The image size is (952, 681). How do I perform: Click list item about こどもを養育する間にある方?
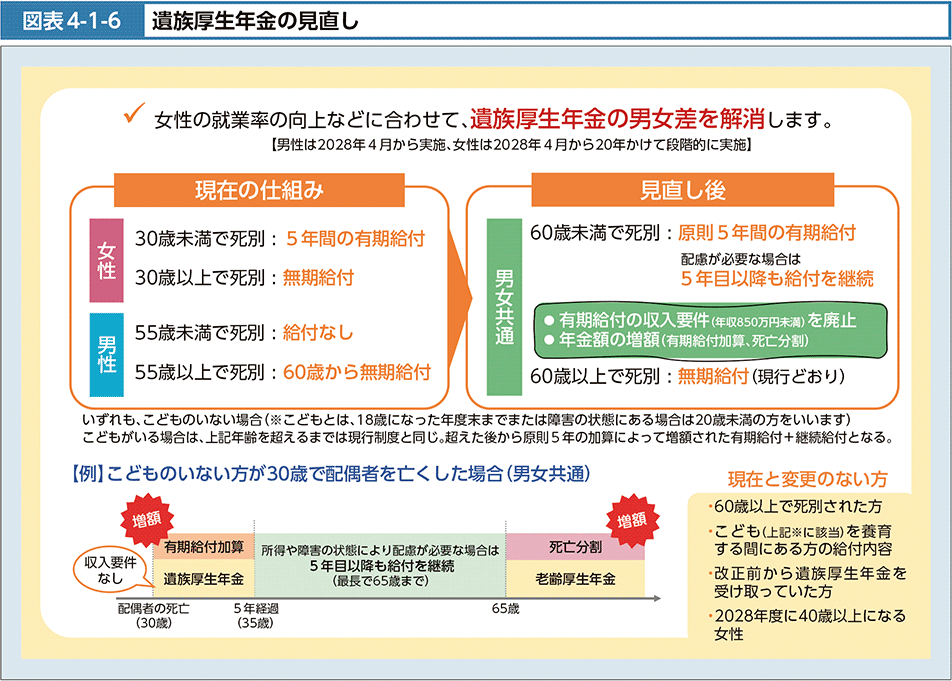(800, 540)
